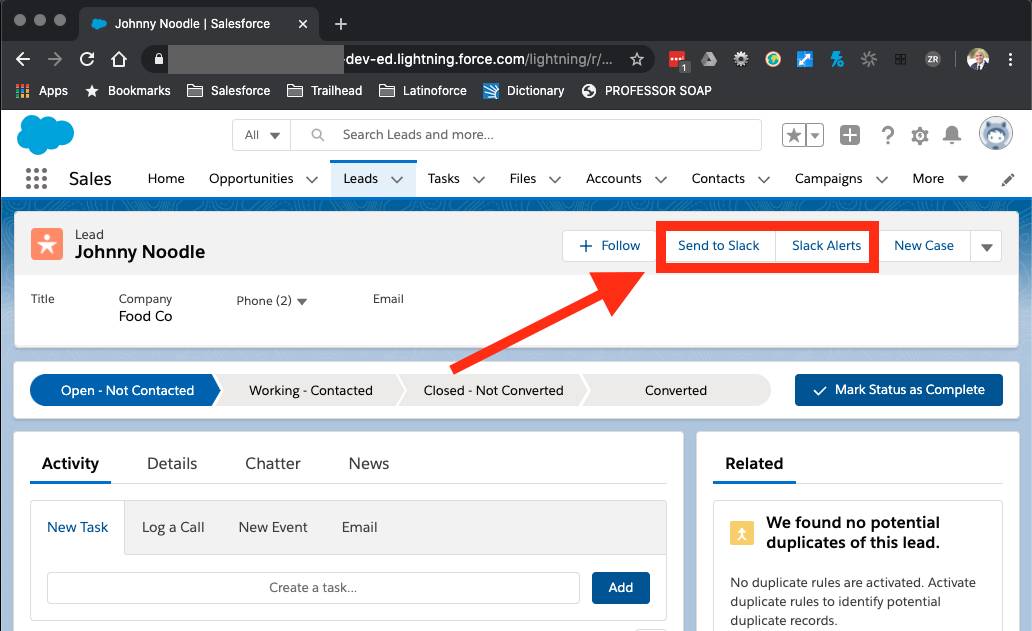Image resolution: width=1032 pixels, height=631 pixels.
Task: Open the More navigation dropdown
Action: tap(940, 178)
